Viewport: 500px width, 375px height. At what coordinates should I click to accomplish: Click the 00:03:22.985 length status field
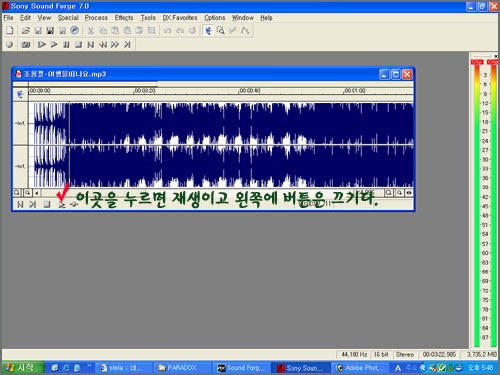(439, 355)
